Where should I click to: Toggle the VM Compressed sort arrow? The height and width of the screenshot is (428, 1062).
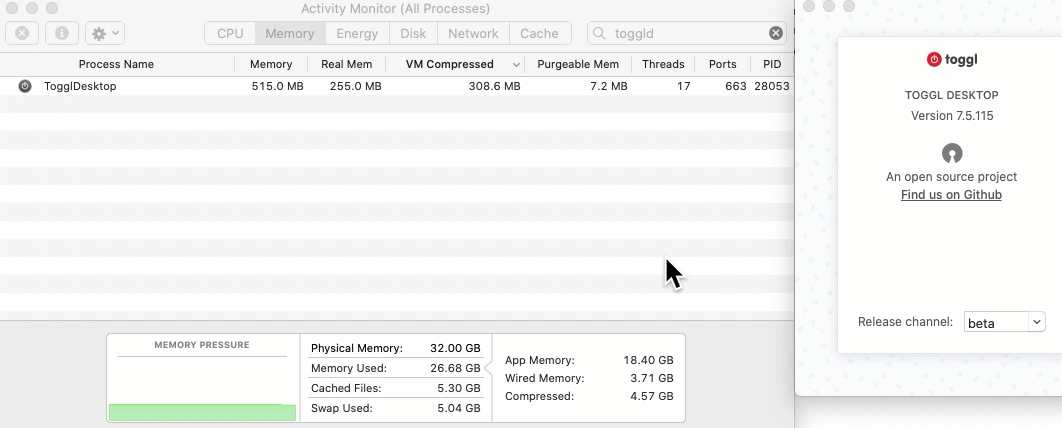tap(516, 65)
